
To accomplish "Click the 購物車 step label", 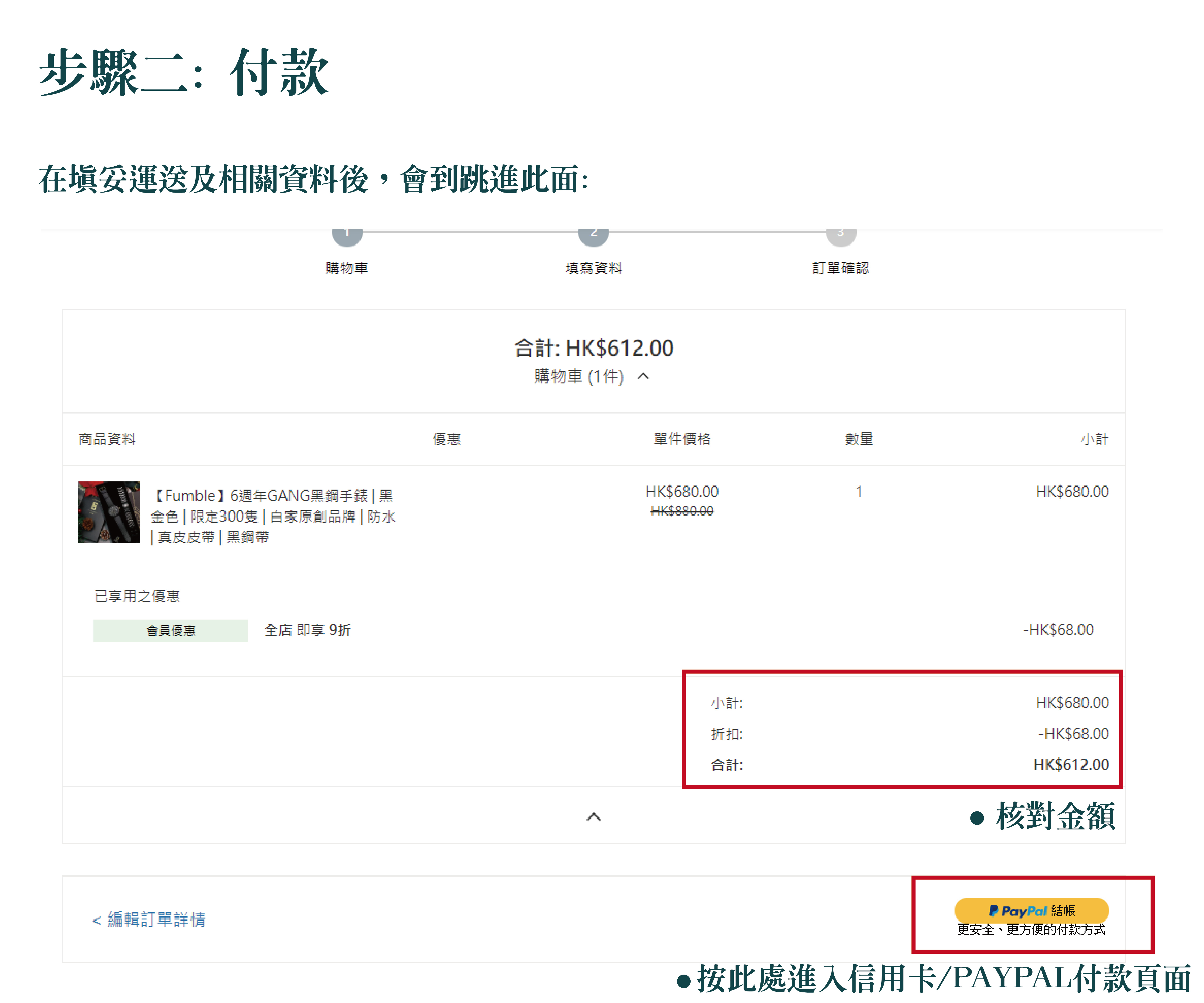I will pos(347,268).
